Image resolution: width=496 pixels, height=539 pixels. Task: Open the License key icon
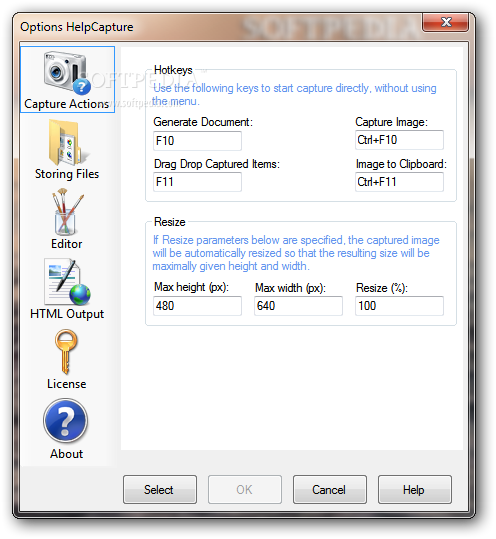click(x=66, y=351)
